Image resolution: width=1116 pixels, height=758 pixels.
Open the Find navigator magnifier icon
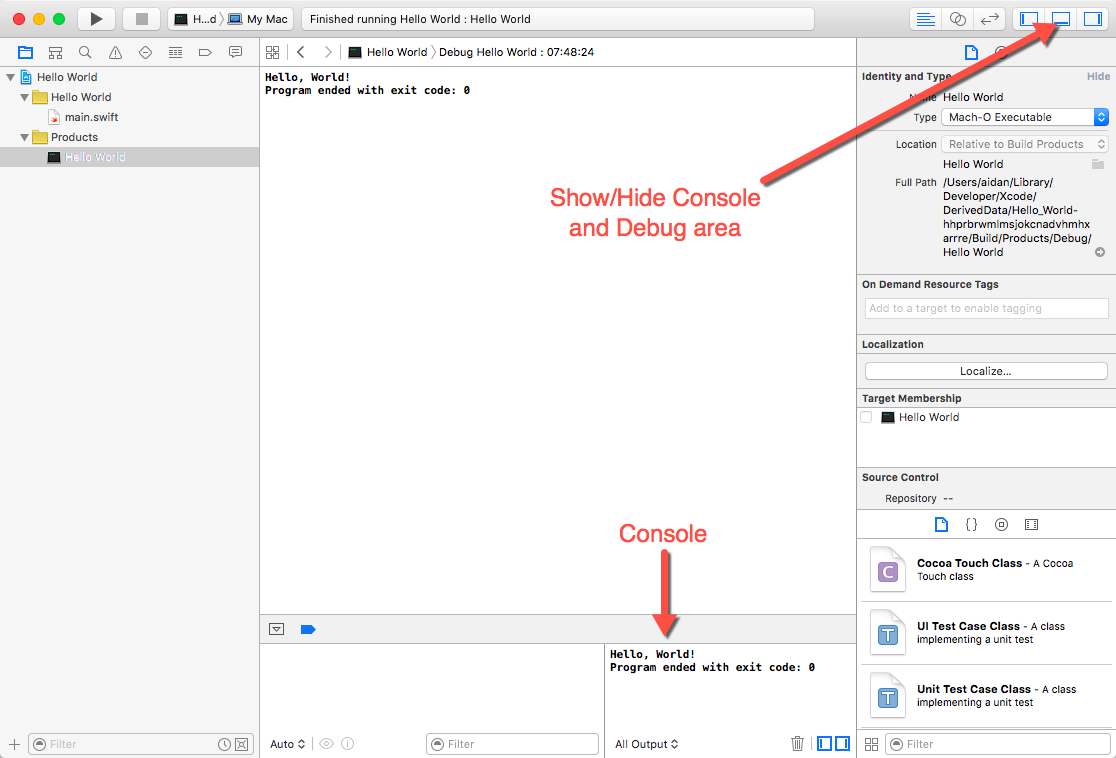(x=85, y=52)
